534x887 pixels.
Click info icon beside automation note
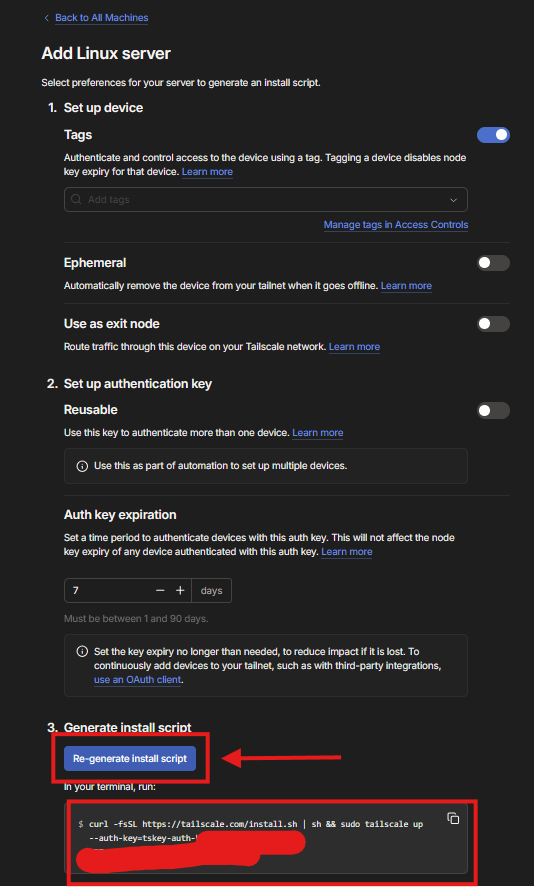click(x=82, y=466)
